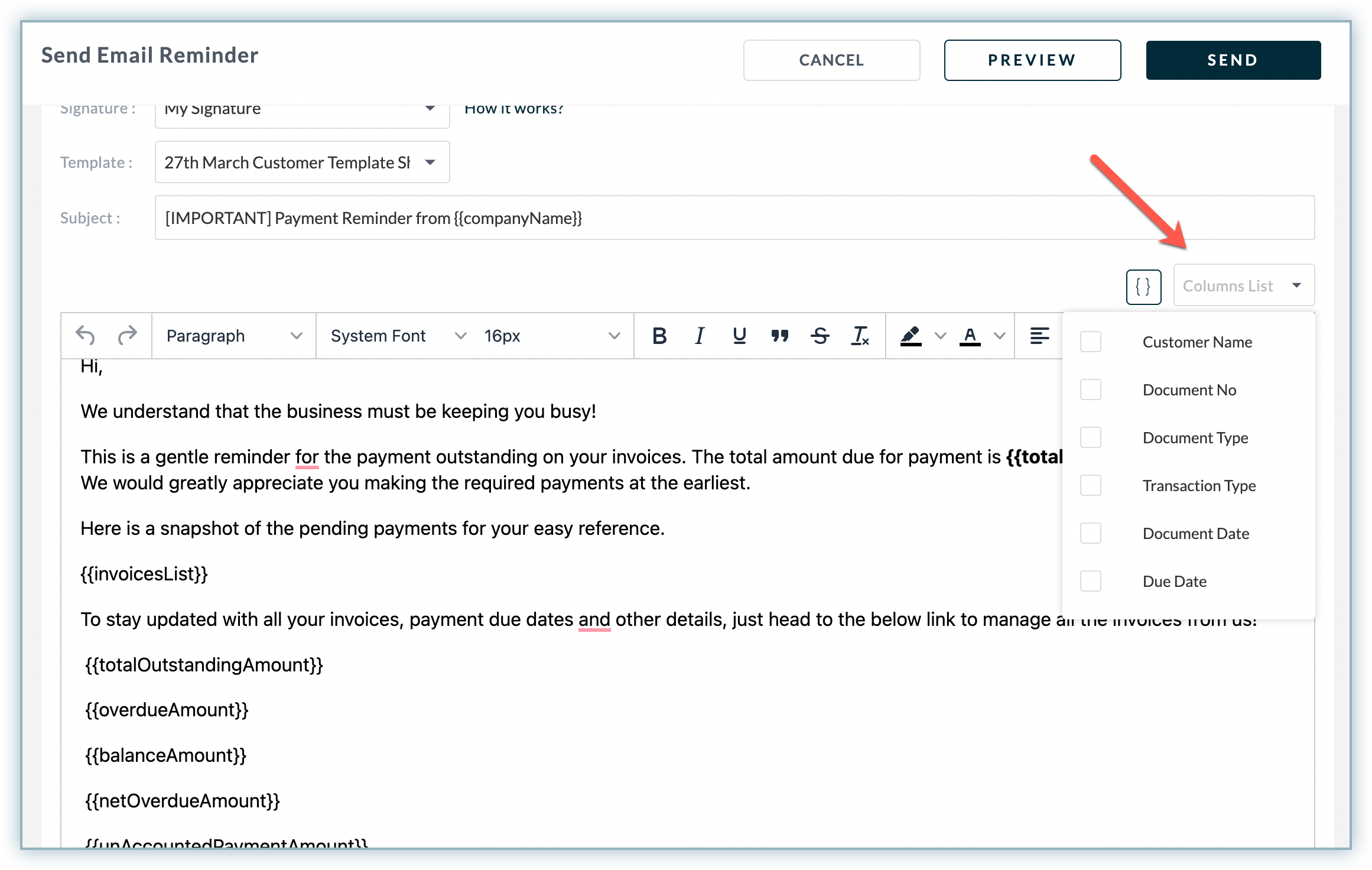Apply italic formatting
This screenshot has width=1372, height=870.
click(700, 336)
